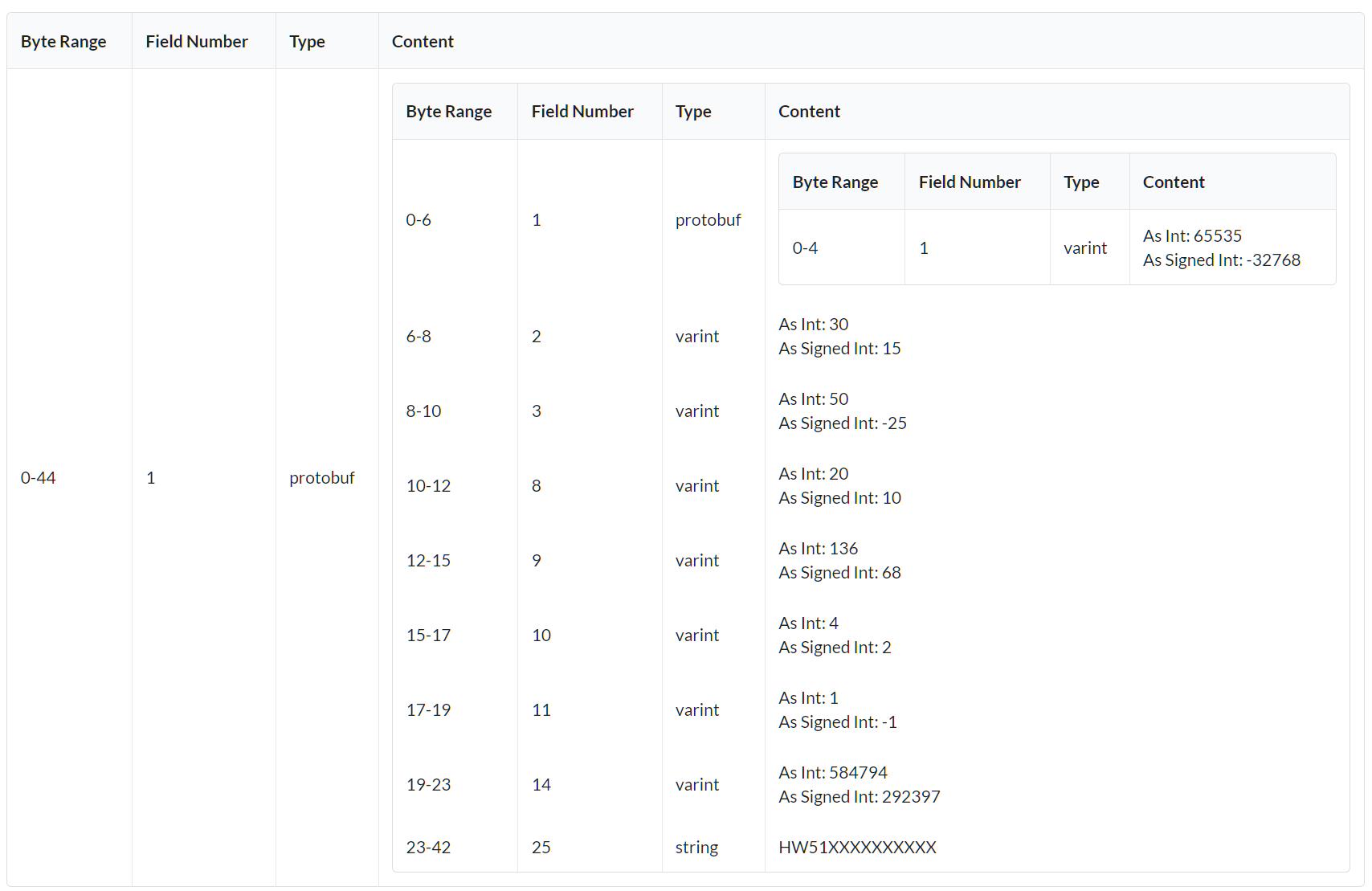Click field number '25' cell
The height and width of the screenshot is (891, 1372).
tap(541, 847)
